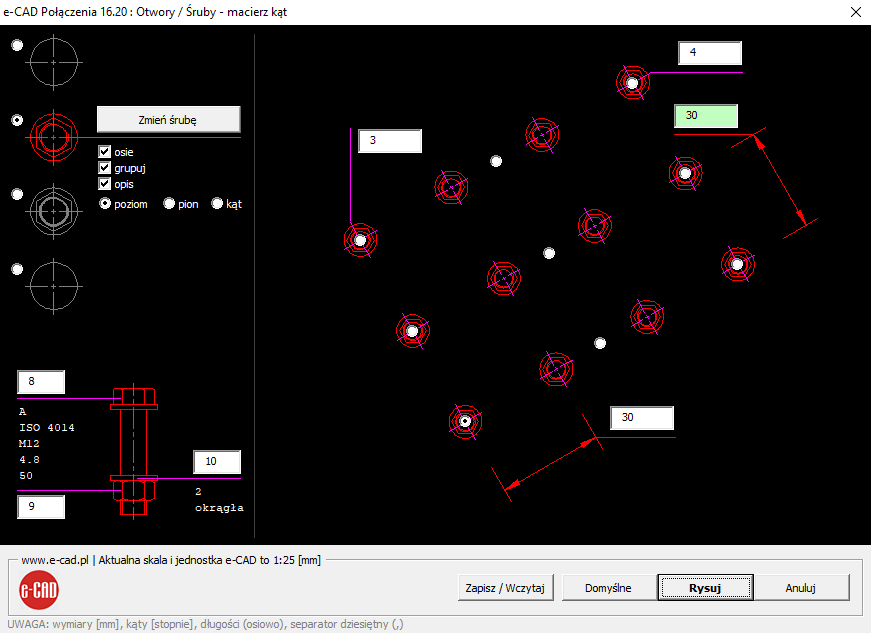Select the 'kąt' radio option
The width and height of the screenshot is (871, 633).
(x=217, y=204)
